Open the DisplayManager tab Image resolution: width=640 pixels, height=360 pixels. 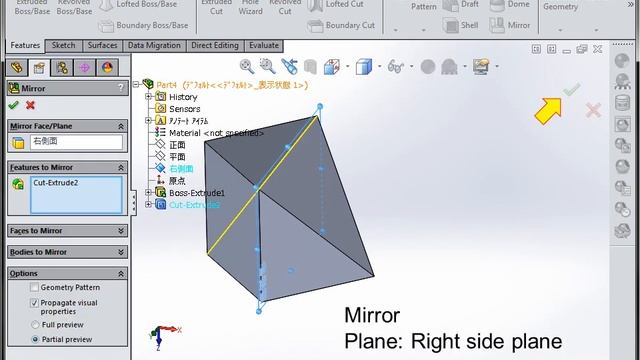[x=107, y=67]
